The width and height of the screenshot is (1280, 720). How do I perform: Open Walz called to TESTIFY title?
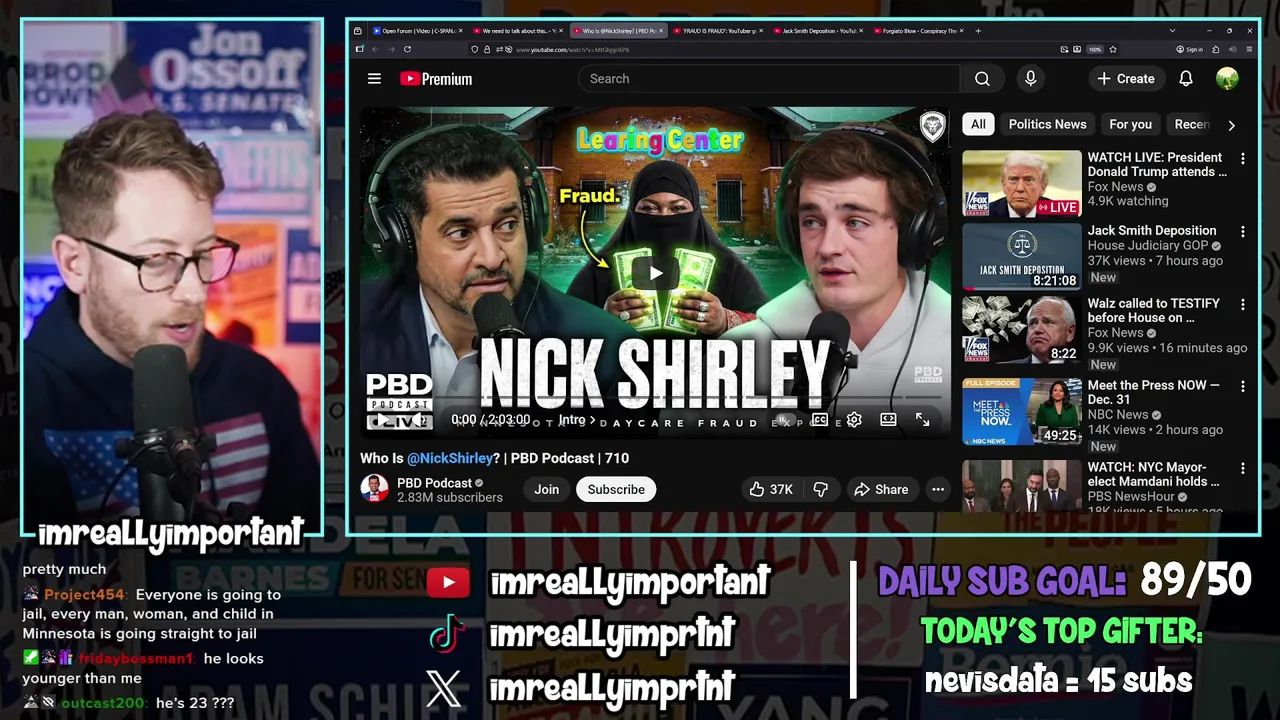click(1154, 310)
